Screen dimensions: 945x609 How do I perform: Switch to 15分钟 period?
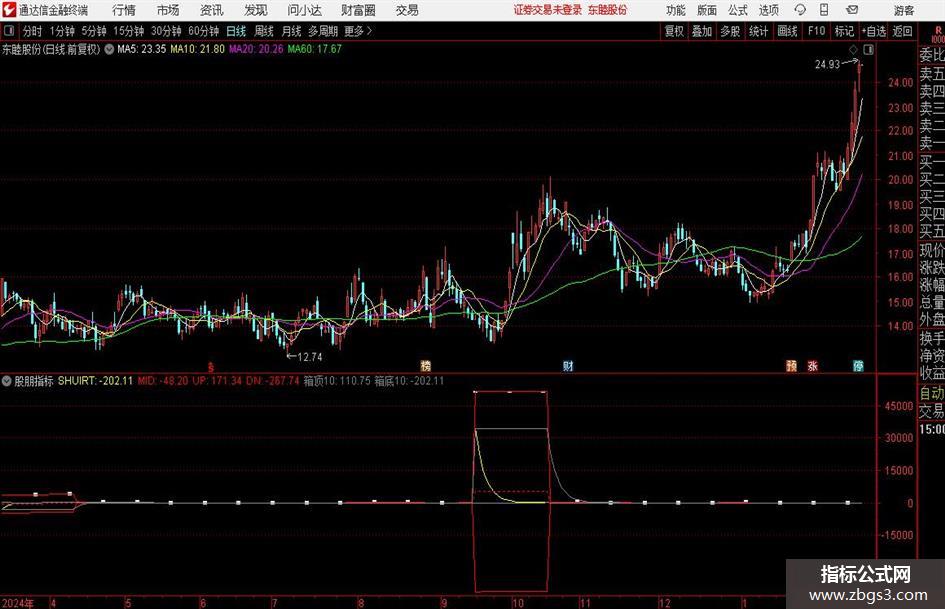129,31
